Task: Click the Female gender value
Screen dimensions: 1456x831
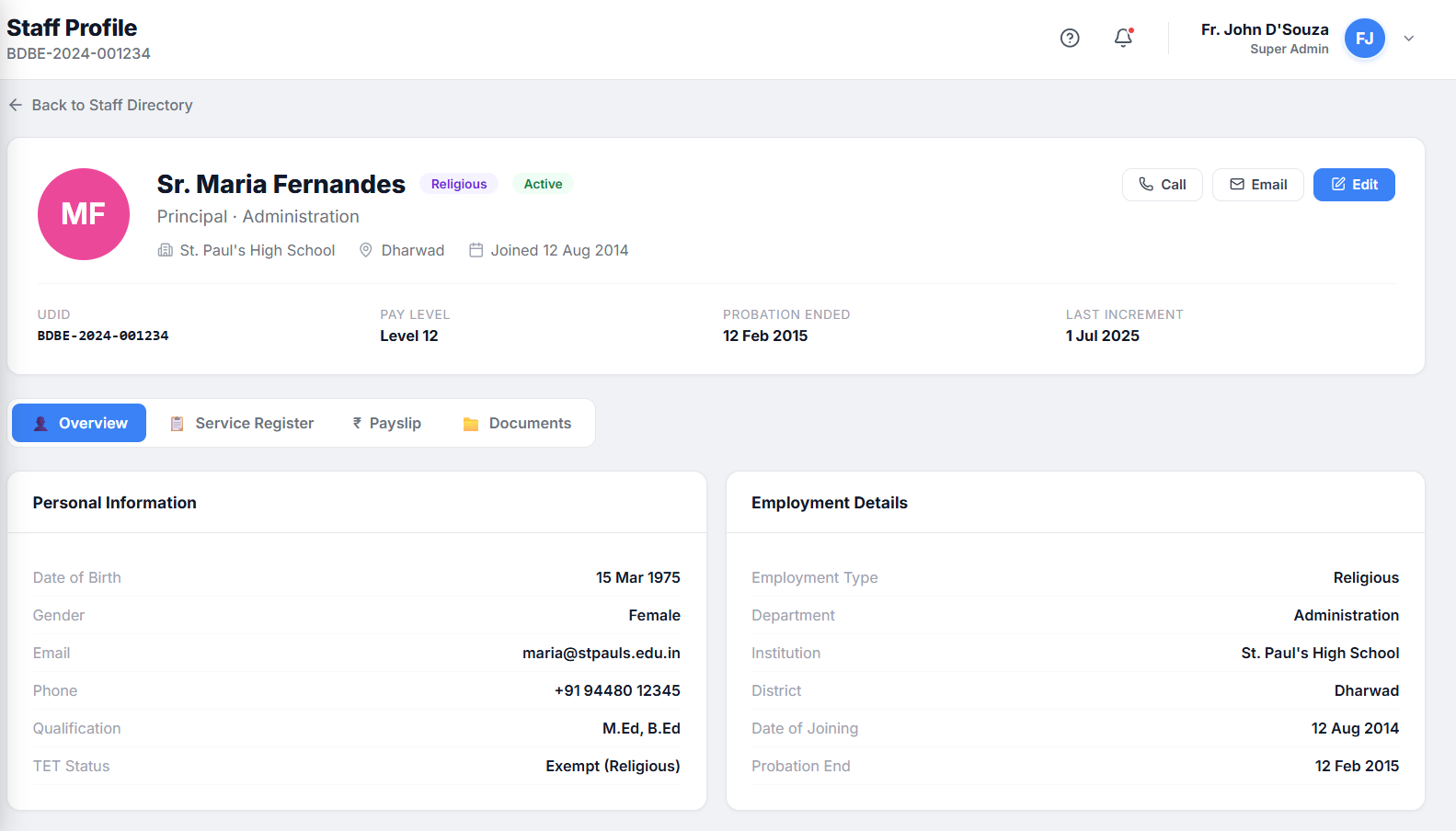Action: click(x=655, y=615)
